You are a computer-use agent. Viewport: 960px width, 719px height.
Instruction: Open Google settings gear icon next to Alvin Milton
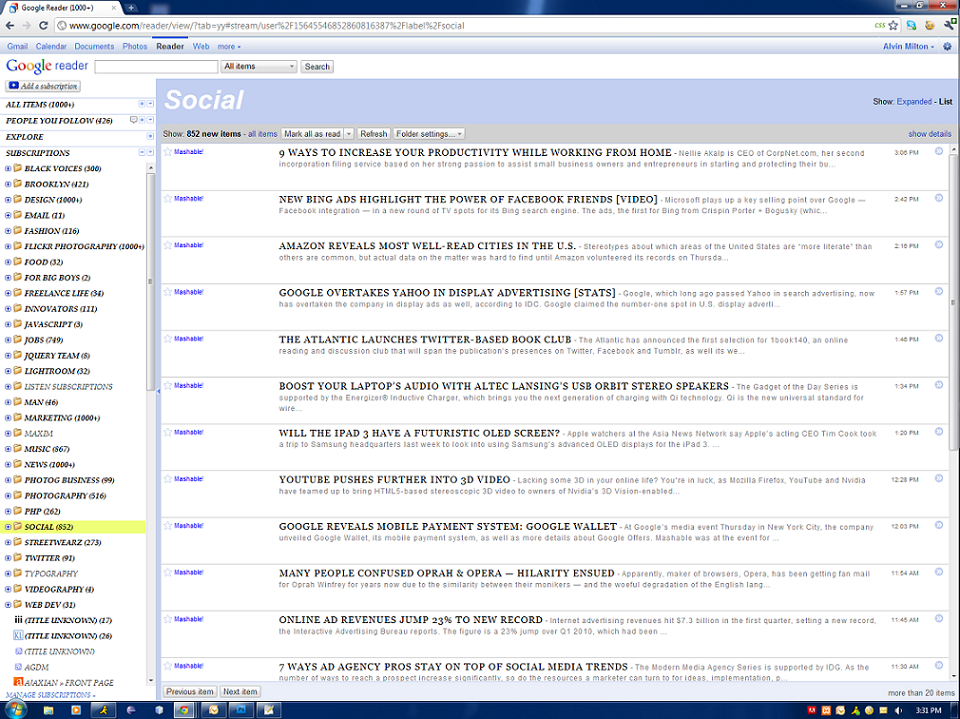(x=947, y=47)
